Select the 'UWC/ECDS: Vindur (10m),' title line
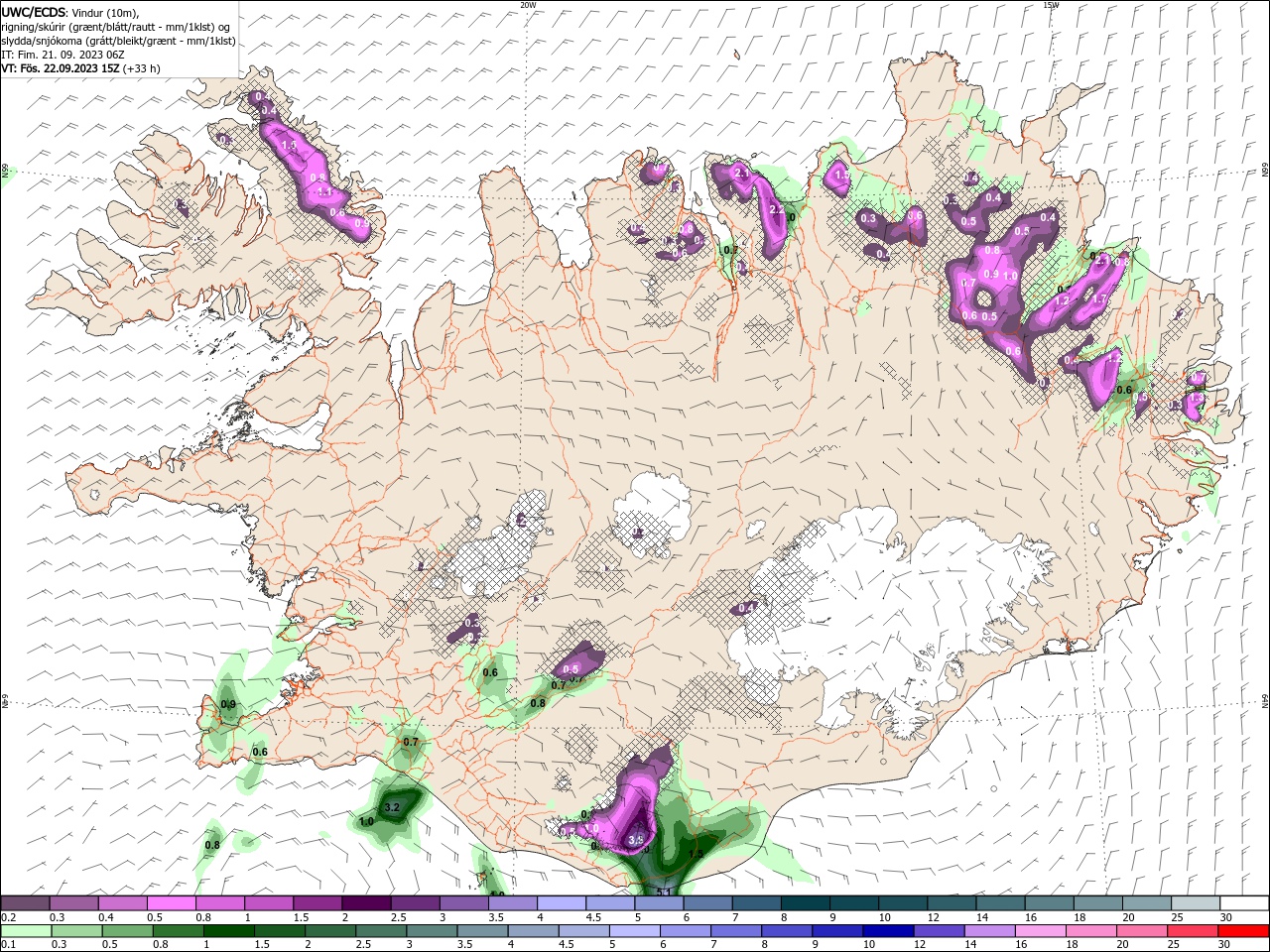The height and width of the screenshot is (952, 1270). 70,12
